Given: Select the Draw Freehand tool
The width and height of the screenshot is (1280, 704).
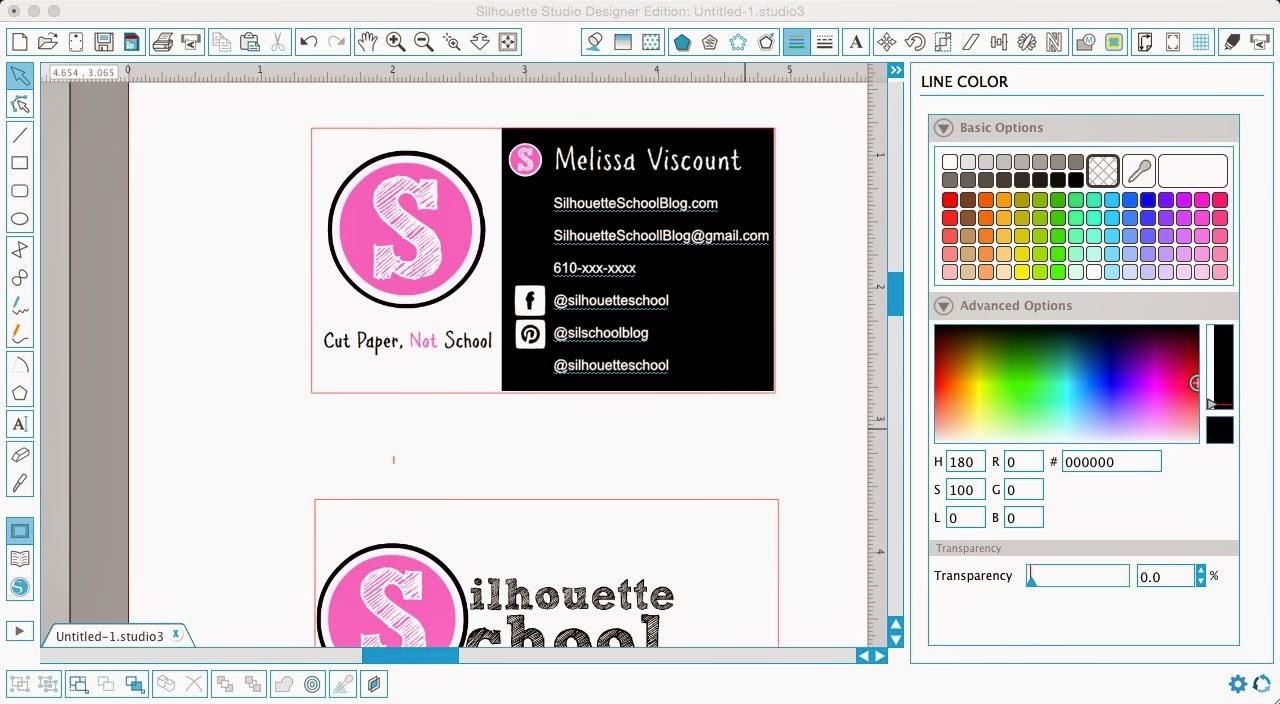Looking at the screenshot, I should 20,305.
